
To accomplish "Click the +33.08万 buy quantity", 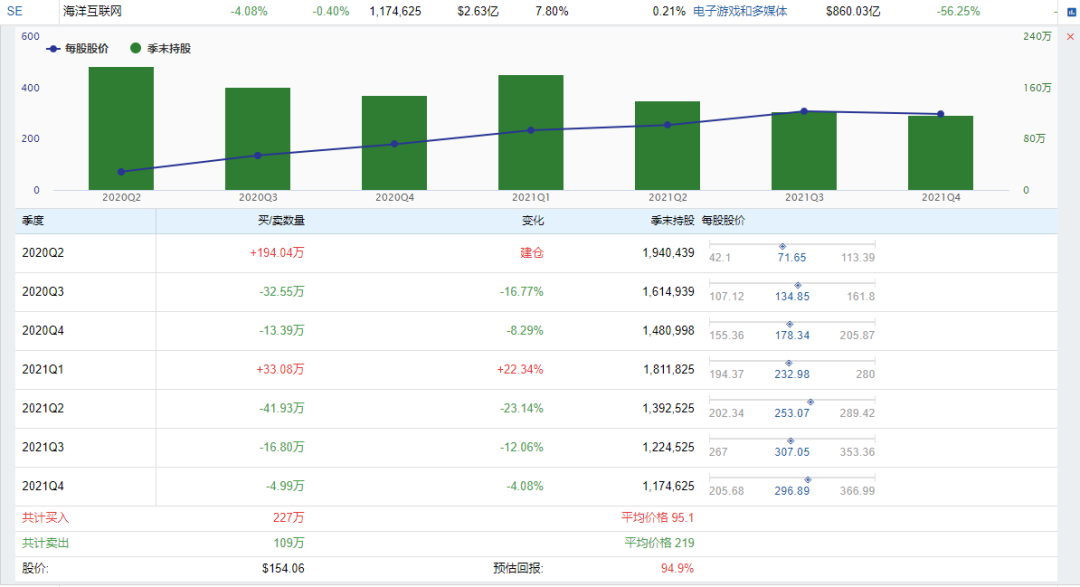I will [x=280, y=369].
